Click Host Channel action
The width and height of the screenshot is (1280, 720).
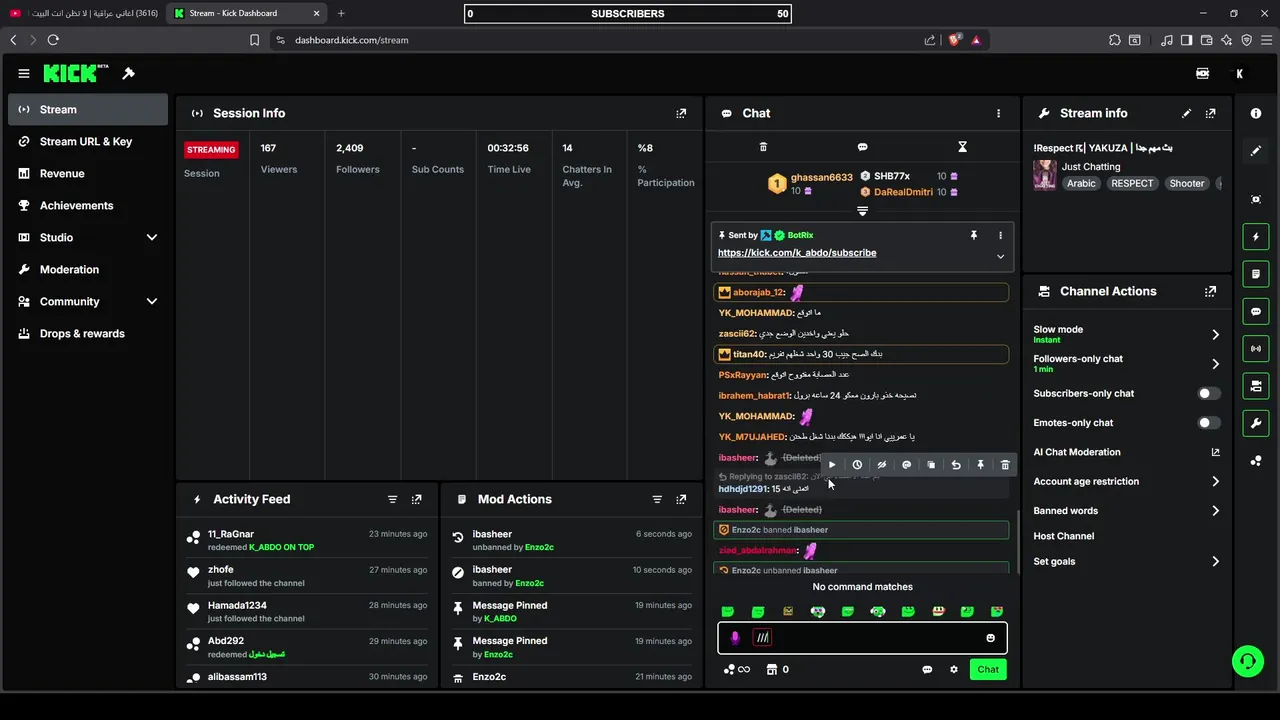click(x=1064, y=536)
